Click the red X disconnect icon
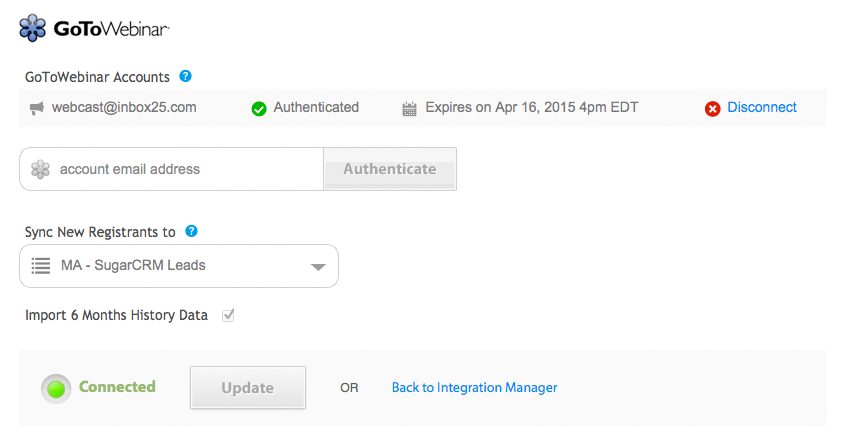The height and width of the screenshot is (441, 844). pos(713,109)
